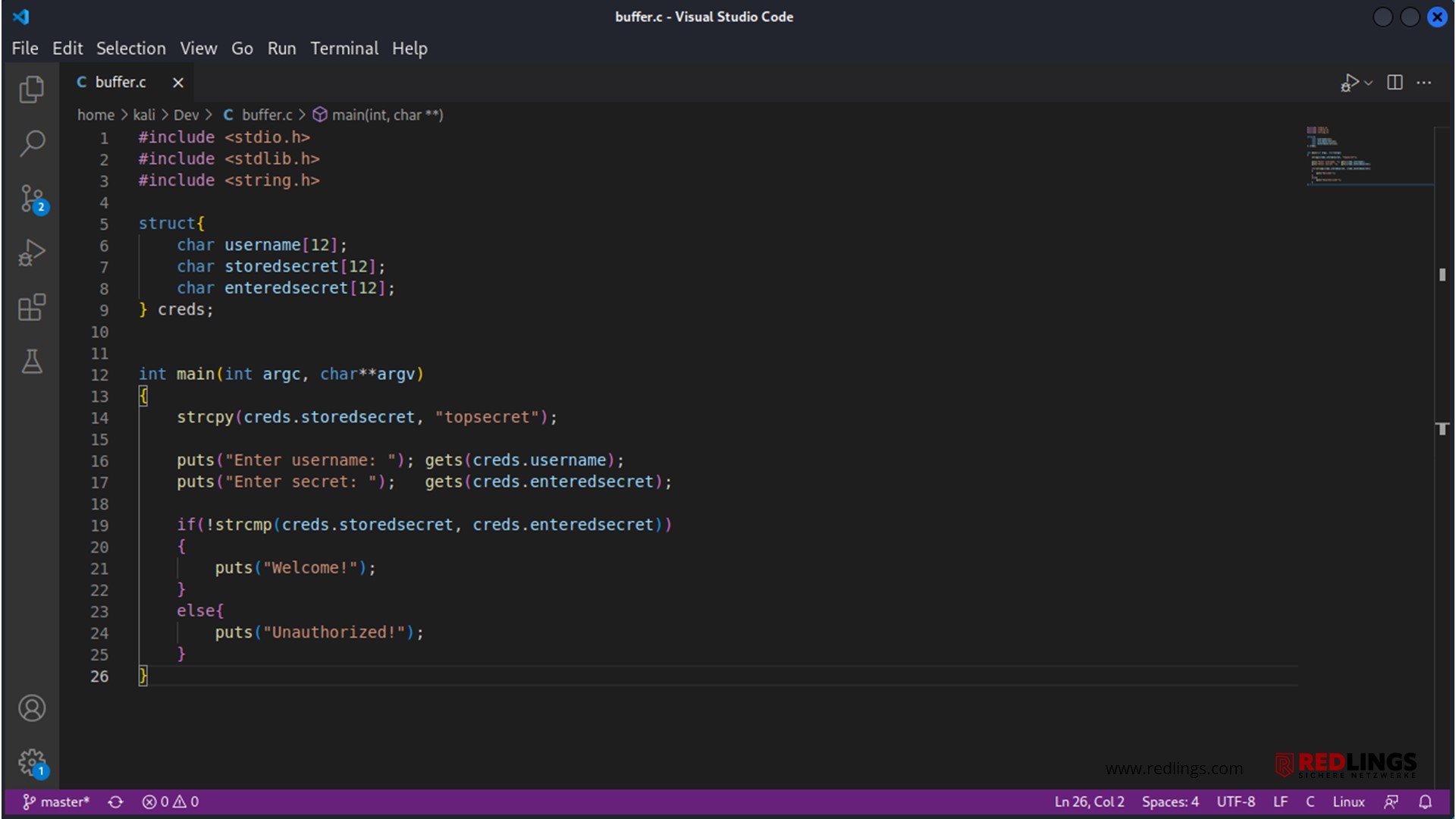1456x819 pixels.
Task: Open the File menu
Action: pyautogui.click(x=25, y=49)
